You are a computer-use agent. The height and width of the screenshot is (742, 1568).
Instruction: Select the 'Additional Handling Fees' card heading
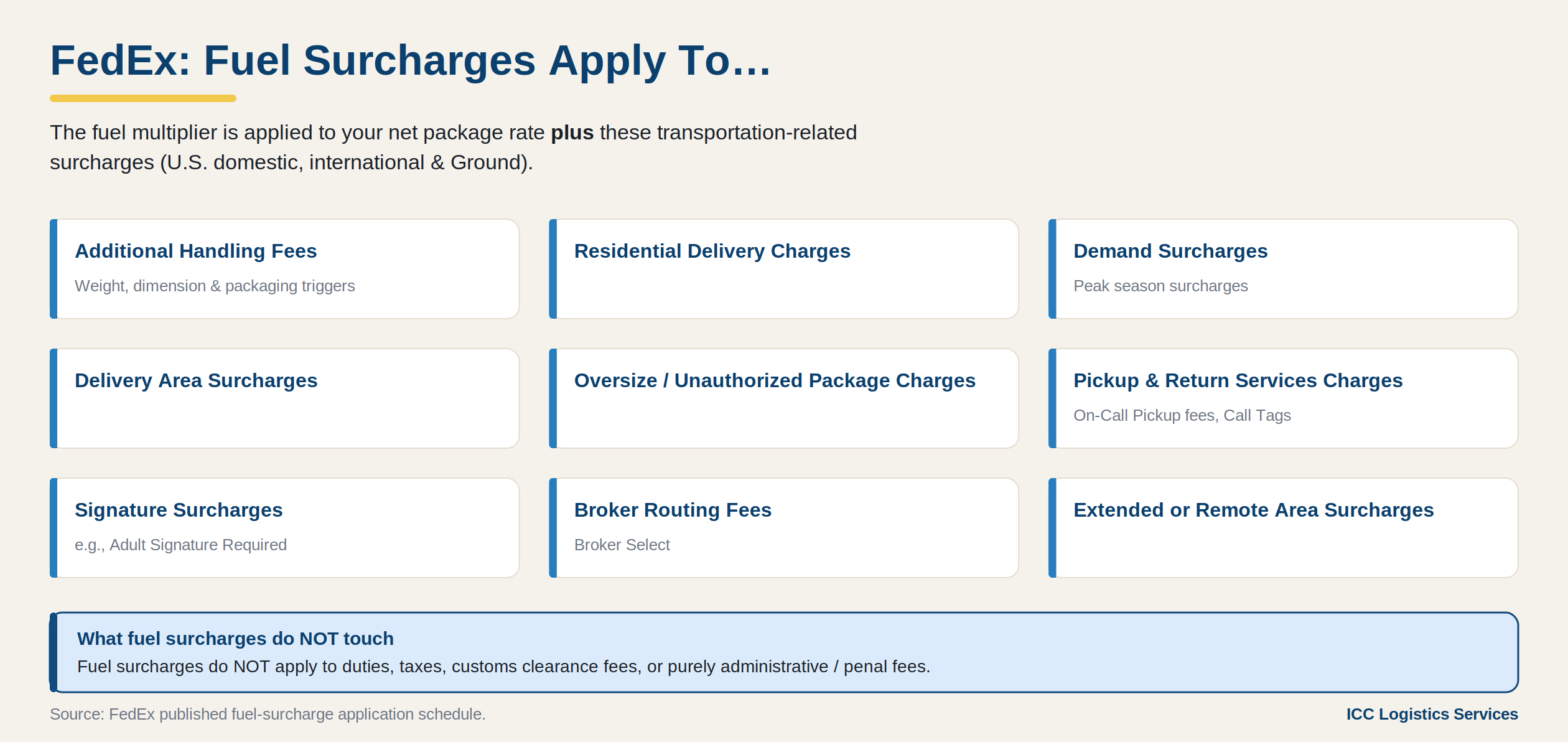pos(195,251)
